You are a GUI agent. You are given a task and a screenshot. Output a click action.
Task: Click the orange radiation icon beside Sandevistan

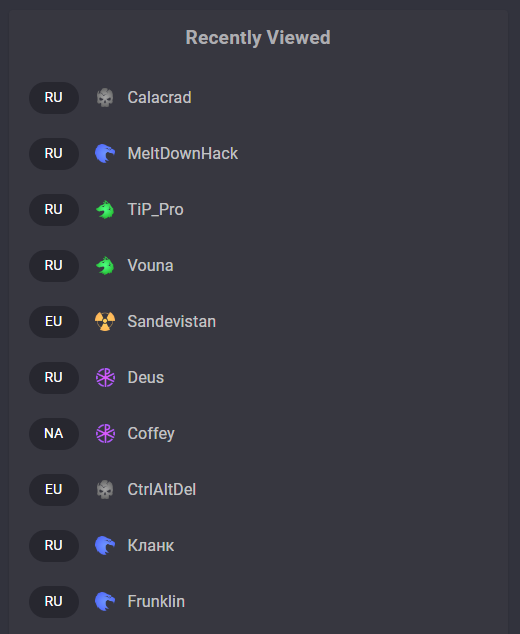tap(105, 322)
